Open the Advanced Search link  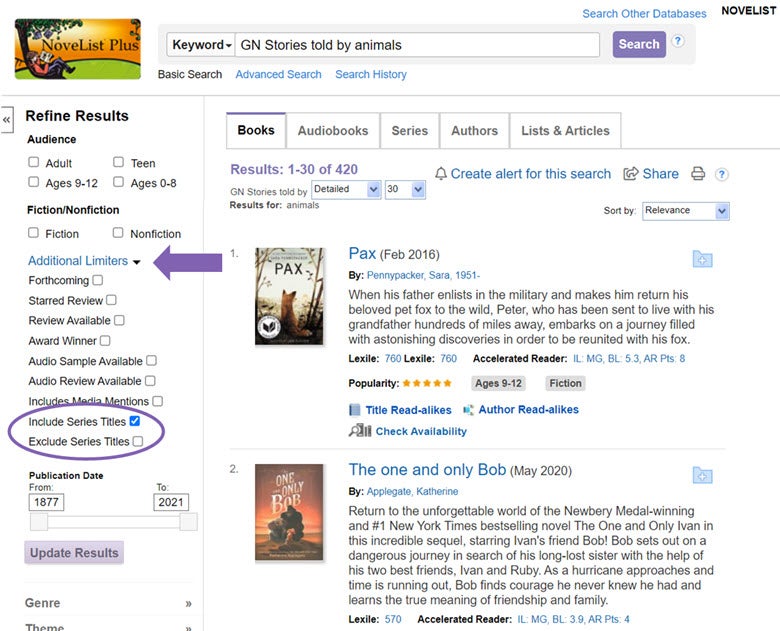click(x=280, y=75)
